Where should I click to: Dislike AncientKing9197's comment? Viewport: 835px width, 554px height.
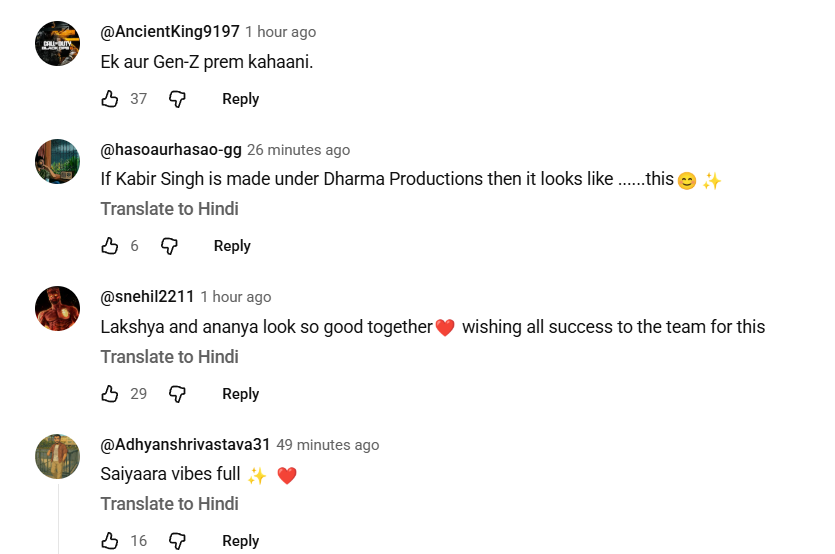[177, 99]
